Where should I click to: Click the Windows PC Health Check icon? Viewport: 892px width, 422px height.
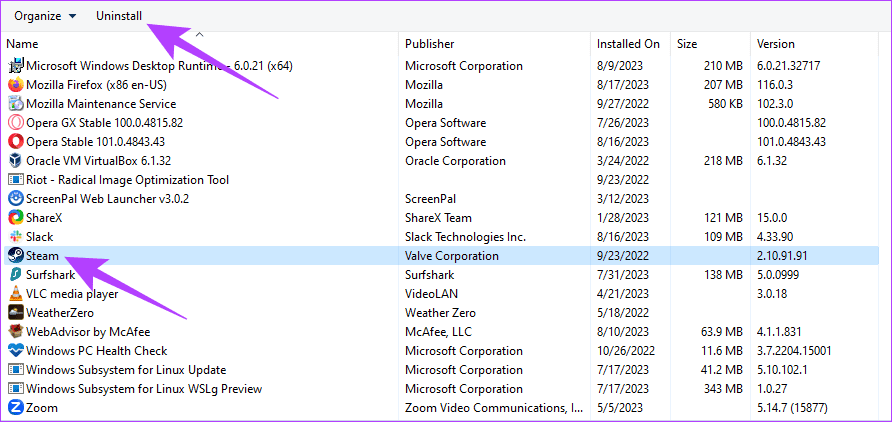click(x=16, y=350)
